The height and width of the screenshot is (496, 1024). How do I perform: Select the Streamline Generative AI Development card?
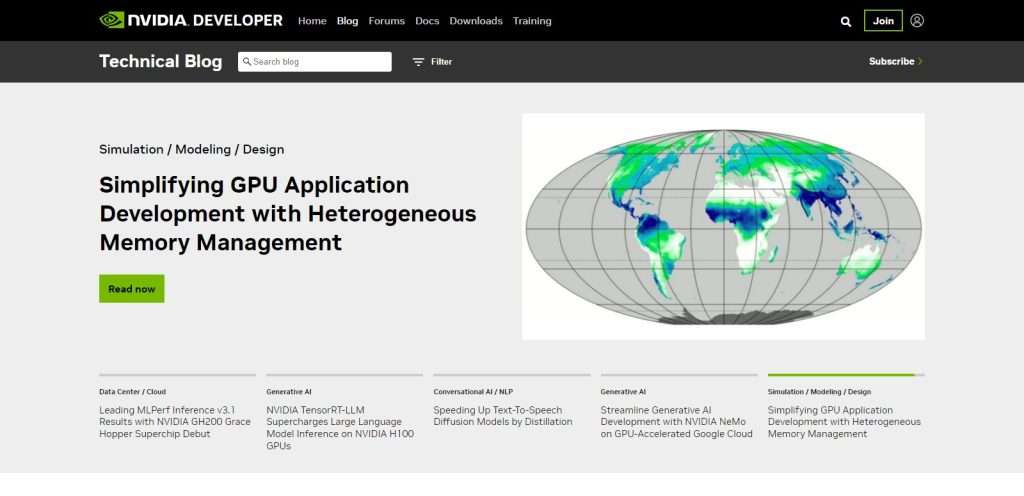[x=677, y=422]
